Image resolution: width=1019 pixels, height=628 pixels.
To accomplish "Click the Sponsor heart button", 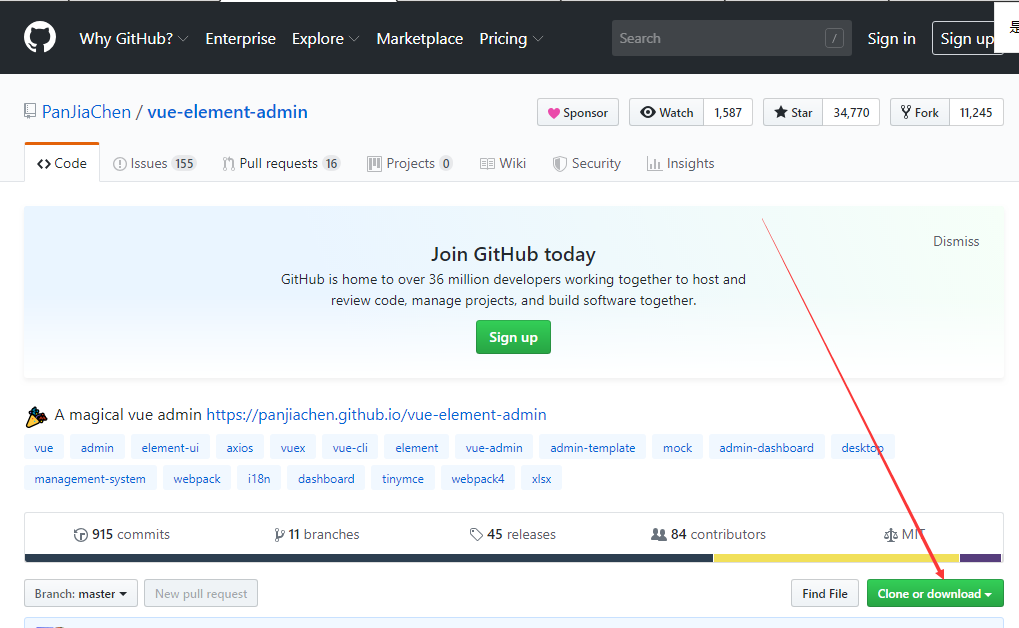I will [578, 112].
